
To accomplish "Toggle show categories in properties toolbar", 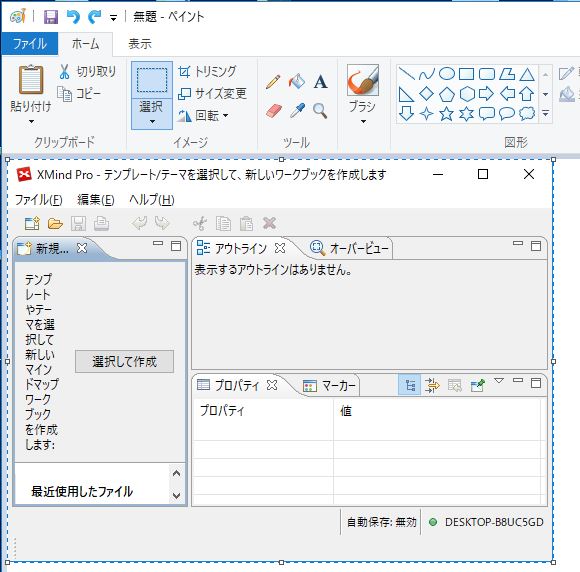I will coord(410,385).
